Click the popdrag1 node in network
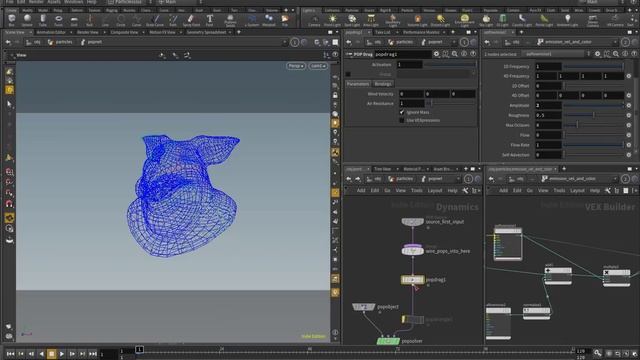 [413, 280]
